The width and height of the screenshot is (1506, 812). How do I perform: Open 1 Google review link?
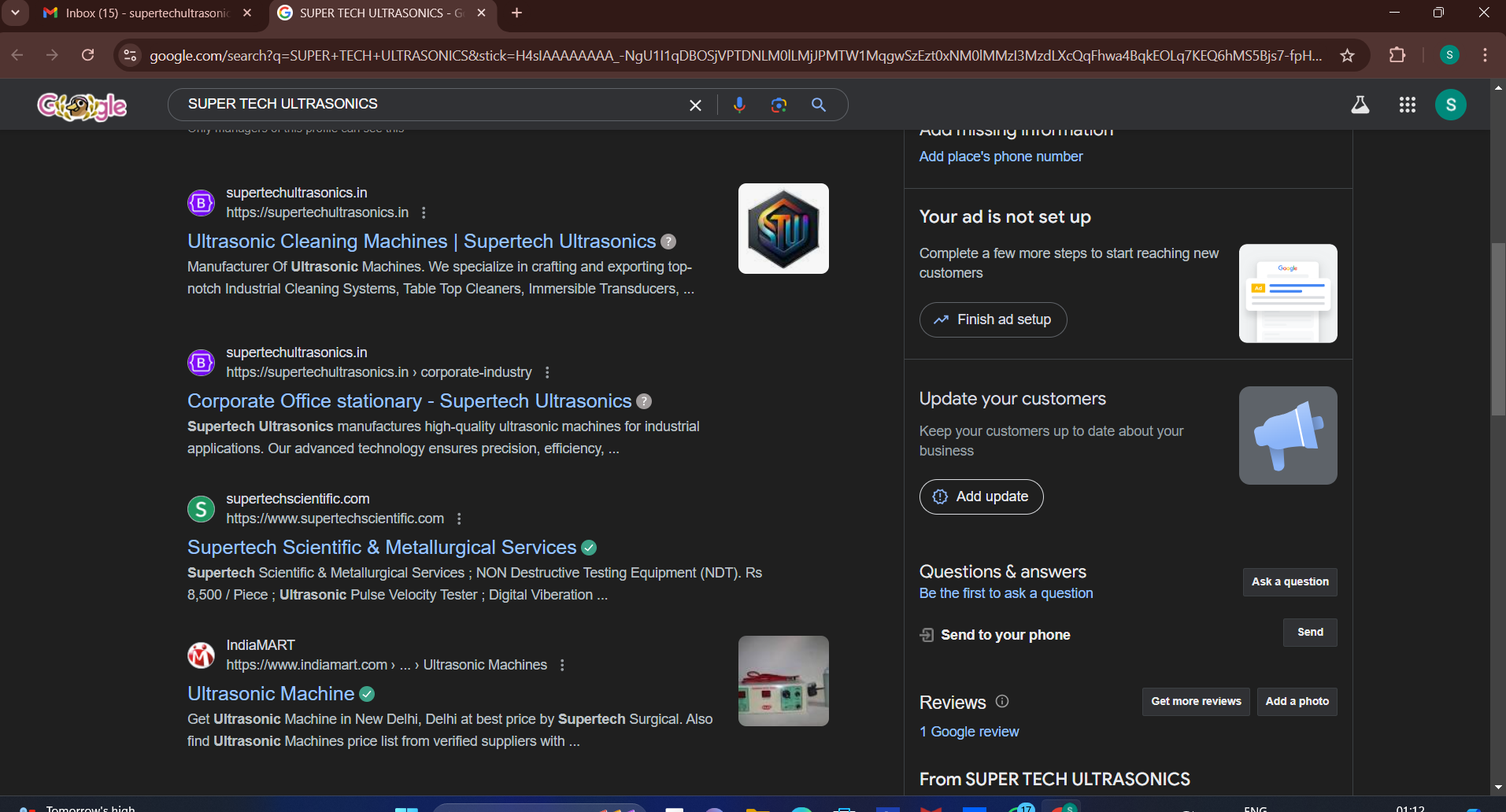[x=969, y=732]
